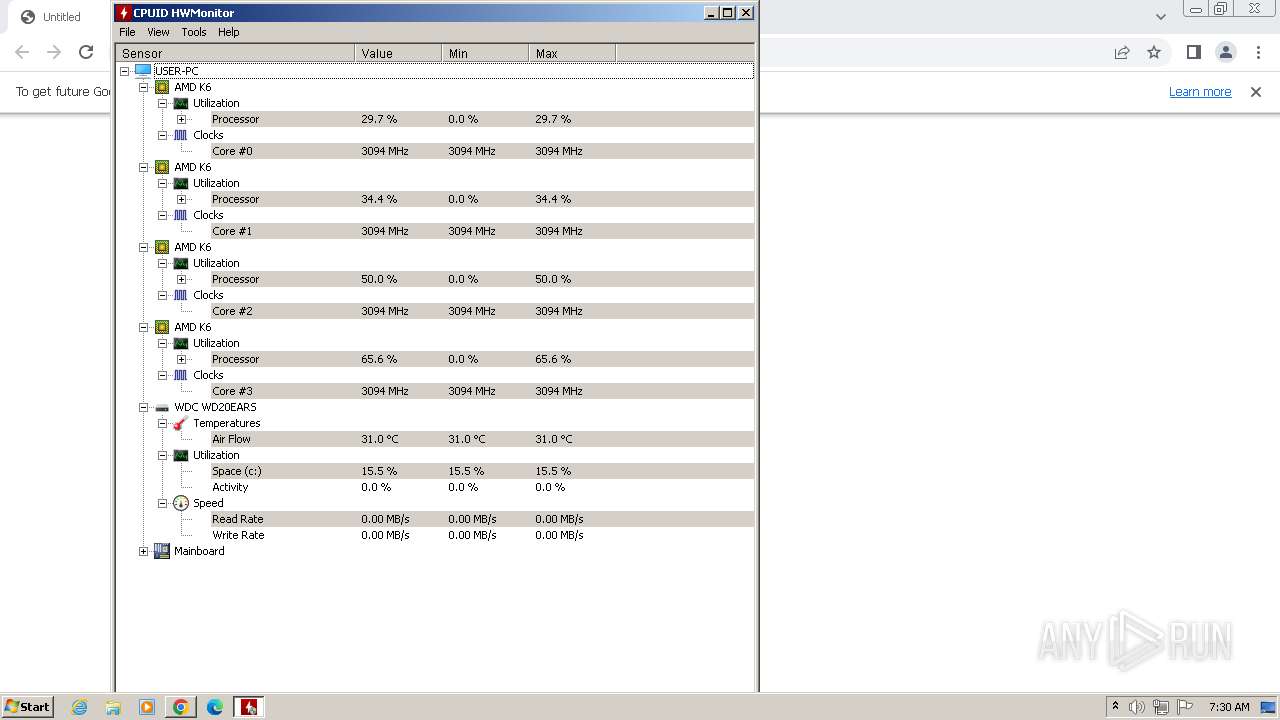The height and width of the screenshot is (720, 1280).
Task: Click Clocks icon above Core #3
Action: pos(180,375)
